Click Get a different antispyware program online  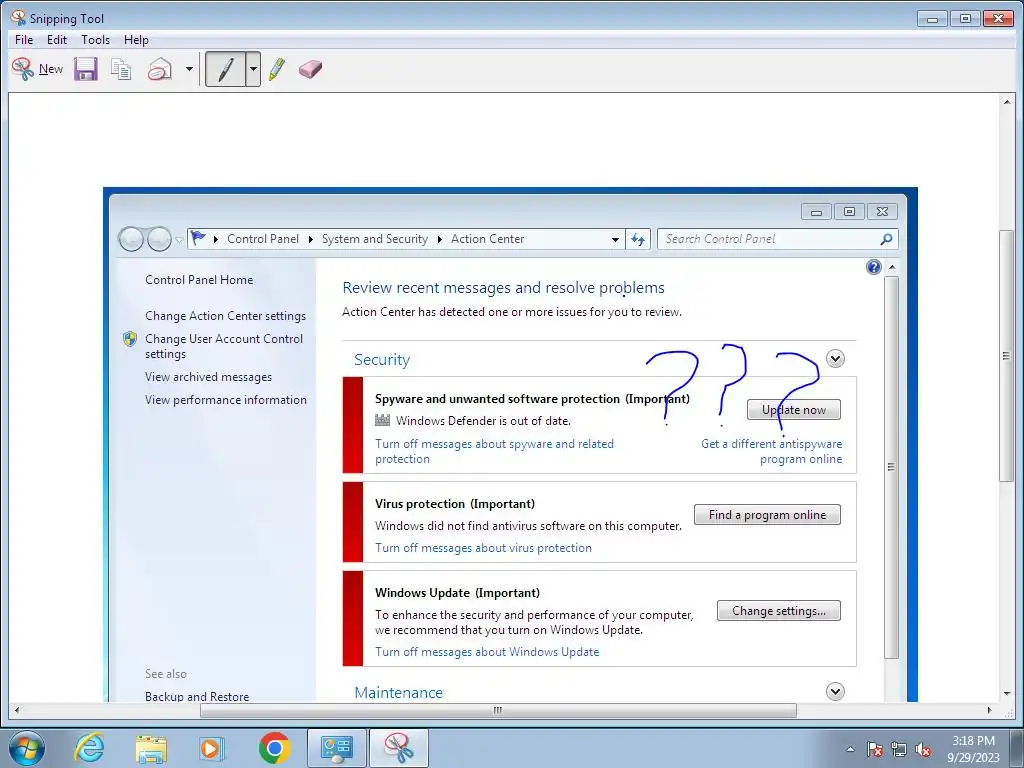pos(771,451)
